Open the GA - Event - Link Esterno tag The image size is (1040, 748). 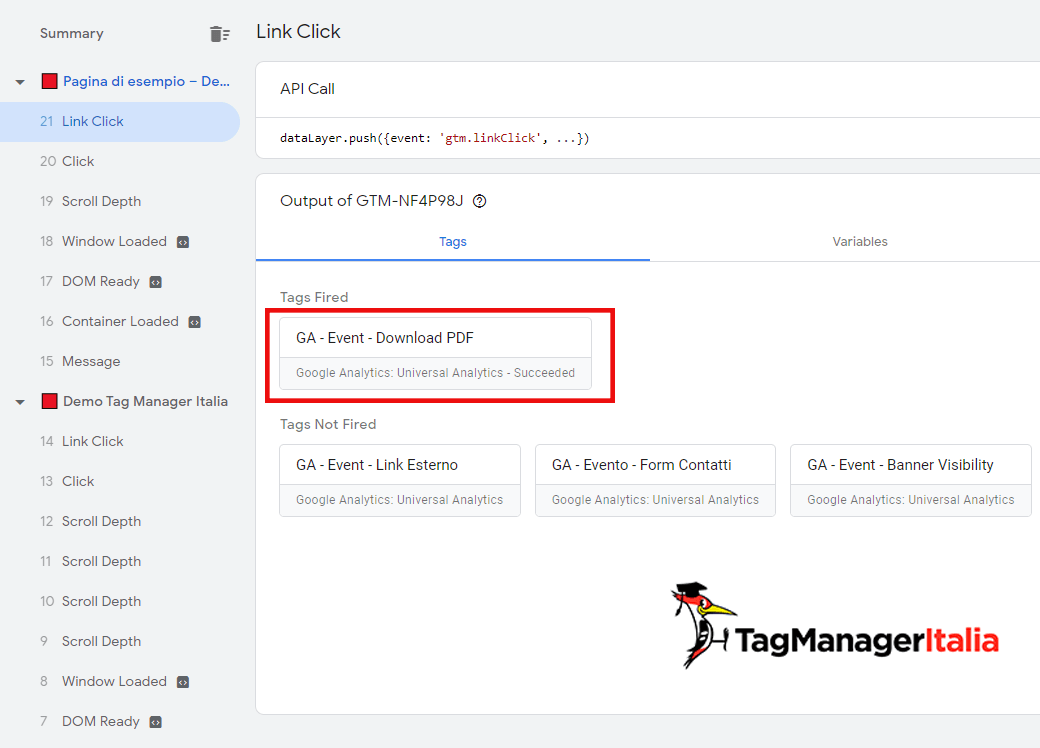pyautogui.click(x=400, y=480)
